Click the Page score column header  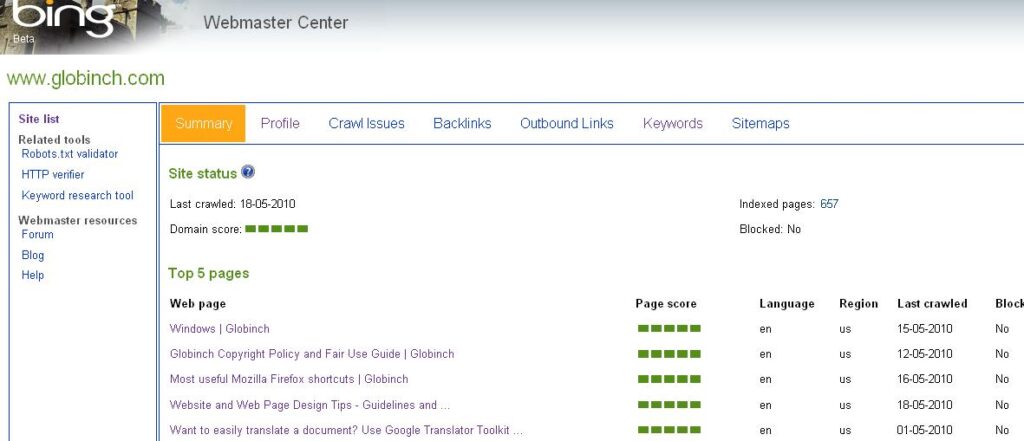pyautogui.click(x=666, y=304)
